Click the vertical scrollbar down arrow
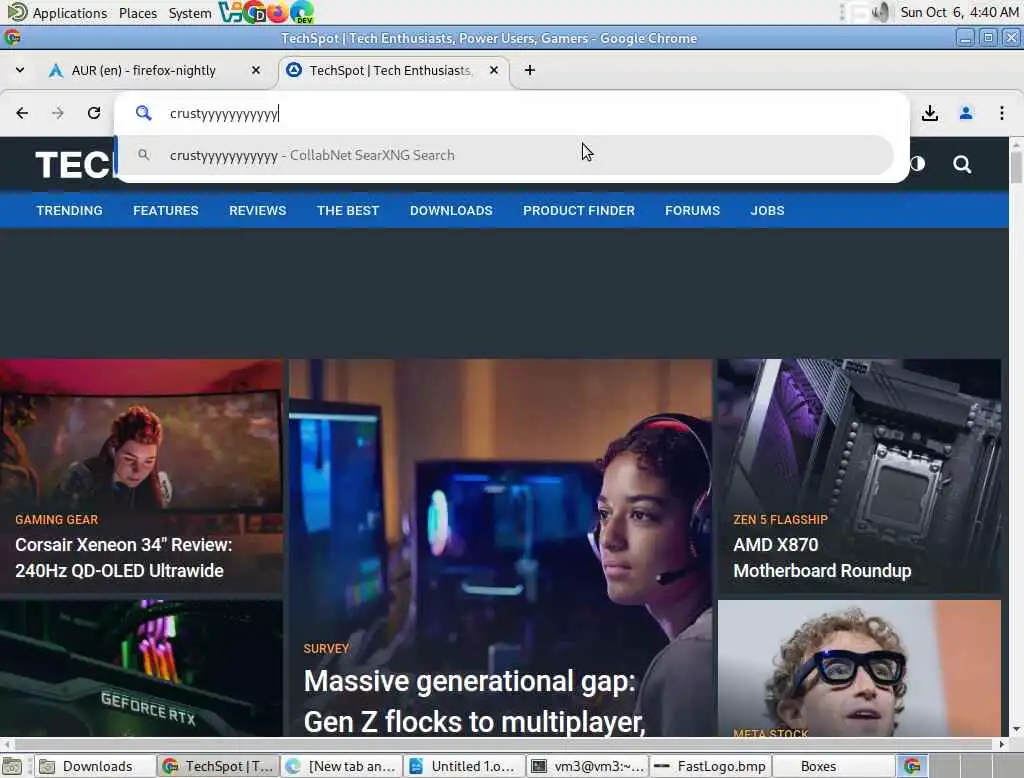 [x=1016, y=730]
